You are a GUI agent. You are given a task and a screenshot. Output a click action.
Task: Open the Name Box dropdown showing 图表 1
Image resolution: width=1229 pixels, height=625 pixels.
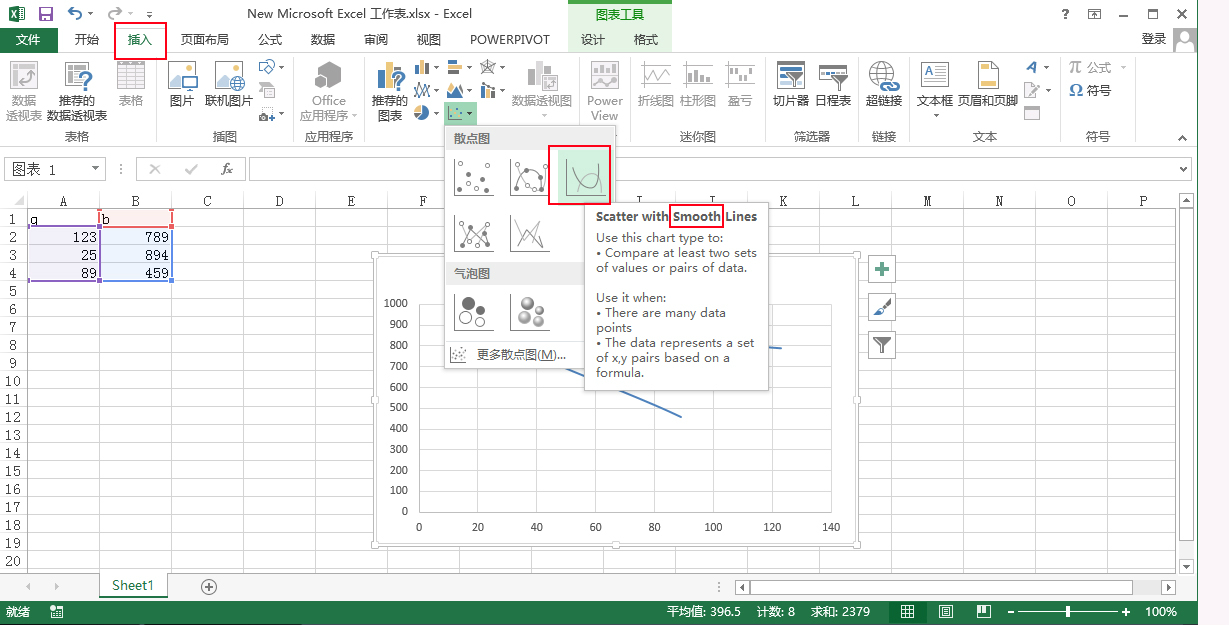coord(97,169)
